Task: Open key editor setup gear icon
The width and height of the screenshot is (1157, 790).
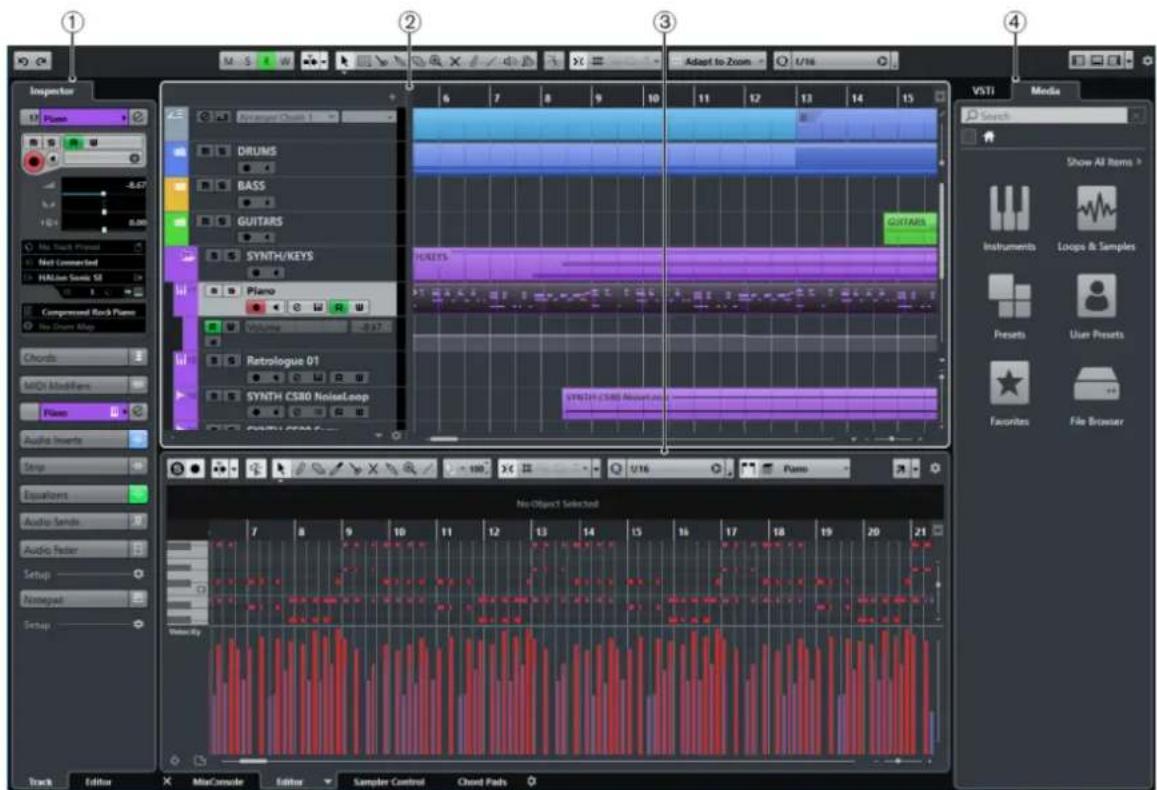Action: tap(935, 468)
